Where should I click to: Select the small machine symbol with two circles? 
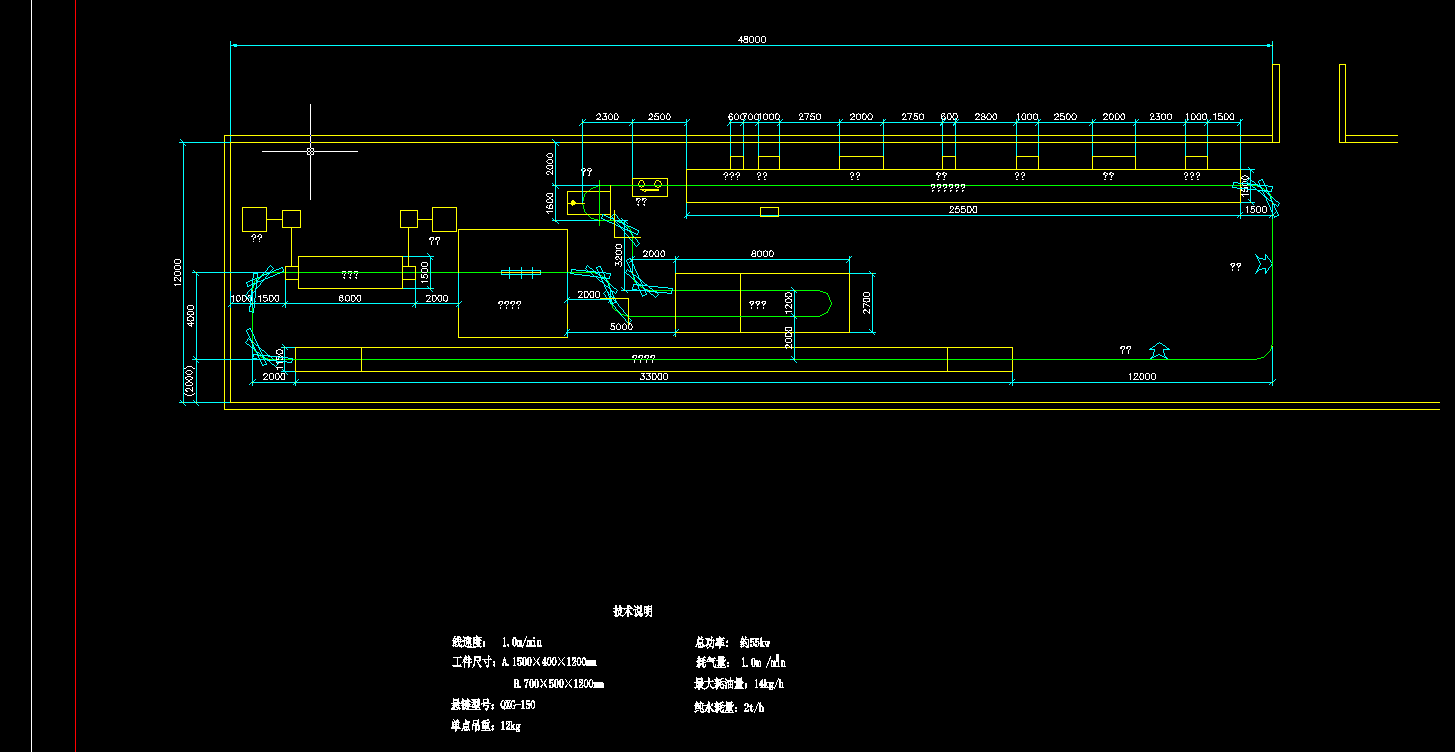coord(650,186)
